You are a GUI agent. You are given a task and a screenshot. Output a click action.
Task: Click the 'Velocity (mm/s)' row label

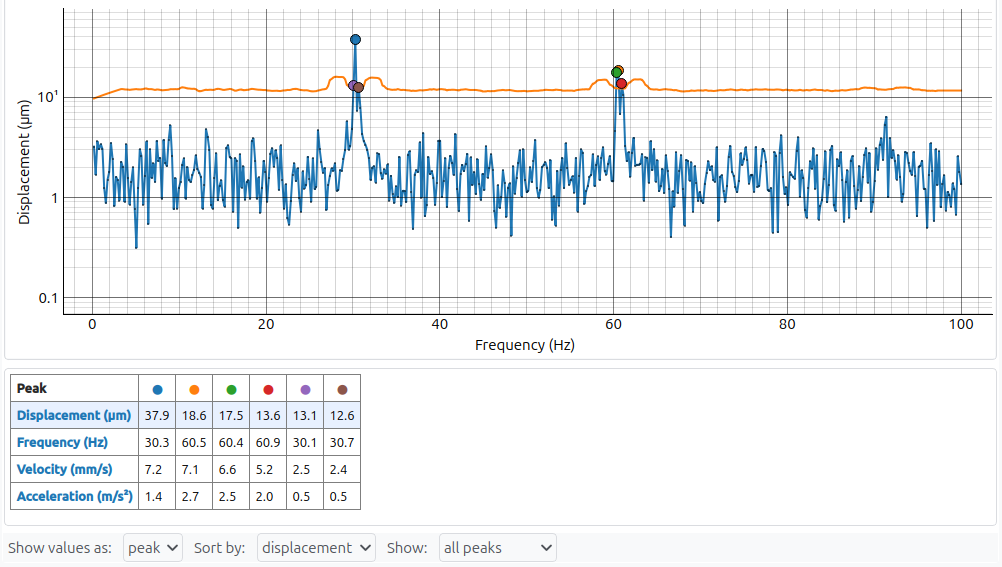click(65, 469)
